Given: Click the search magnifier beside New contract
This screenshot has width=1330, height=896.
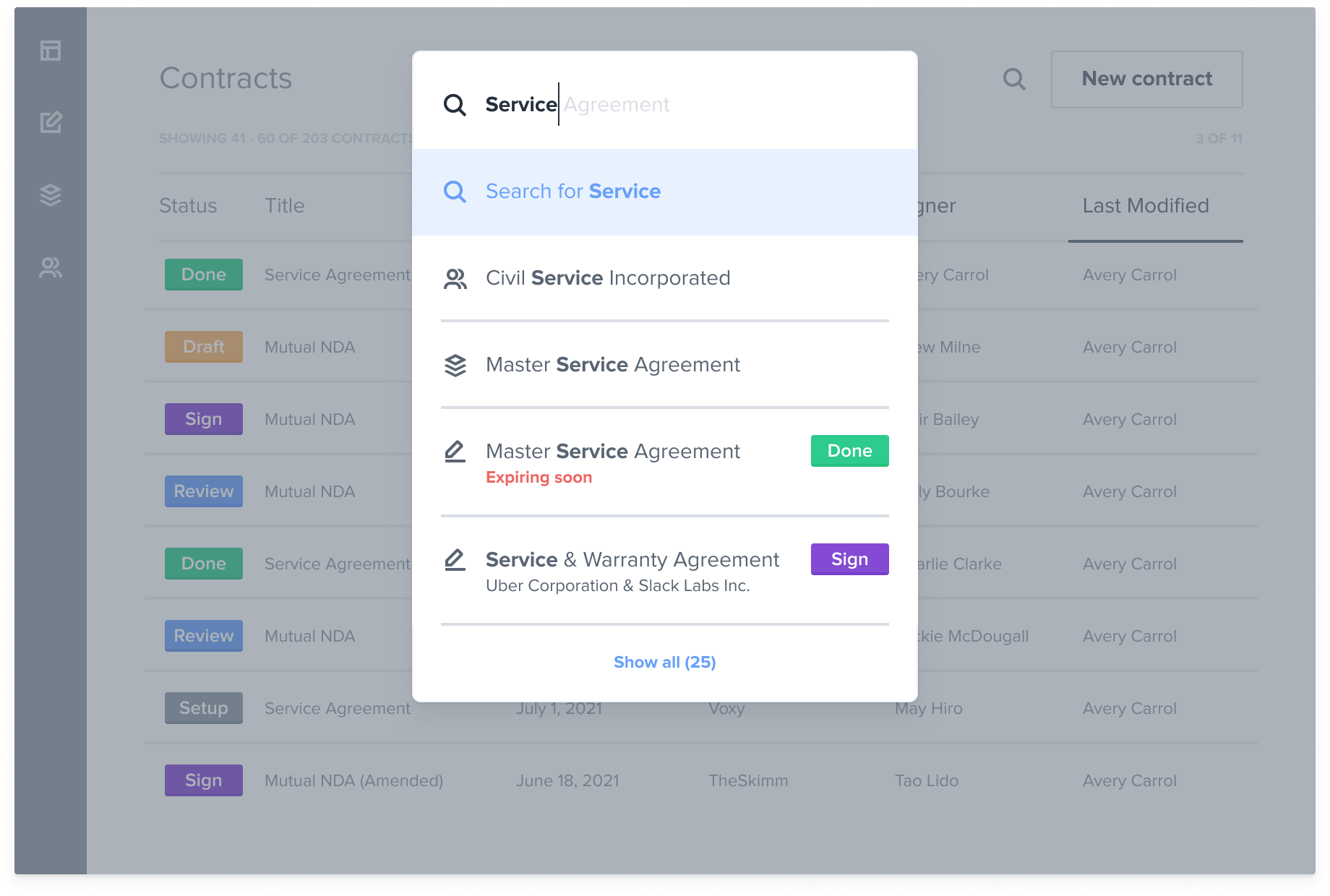Looking at the screenshot, I should click(x=1014, y=79).
